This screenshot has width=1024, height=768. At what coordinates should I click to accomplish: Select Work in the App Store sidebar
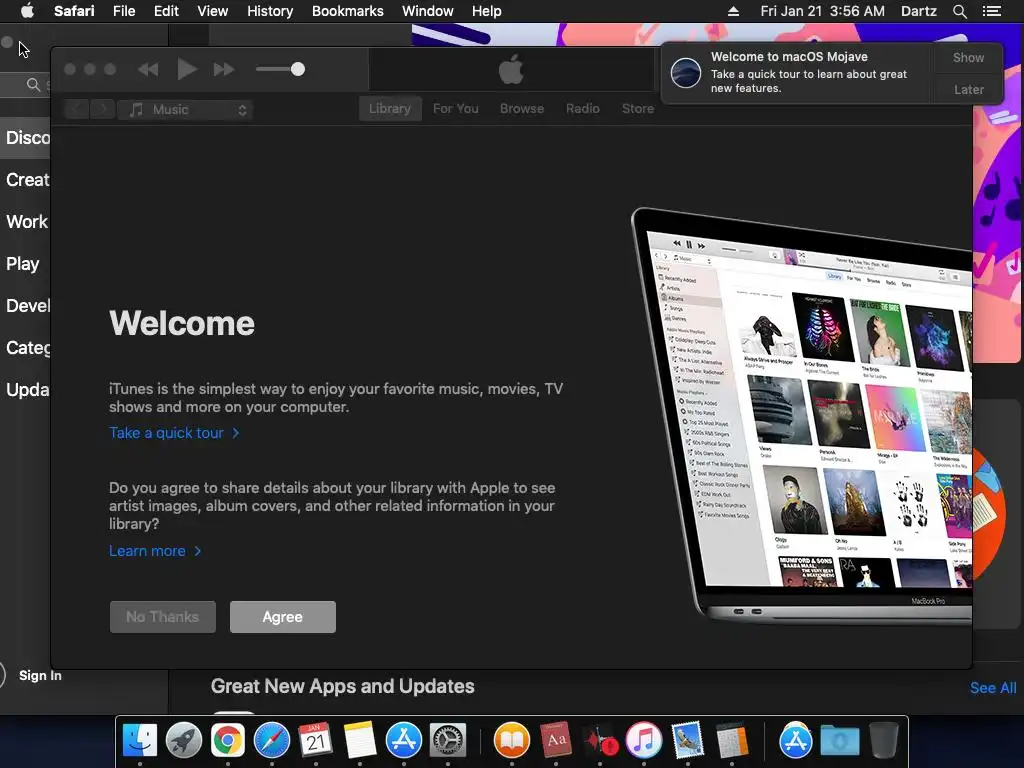(26, 221)
